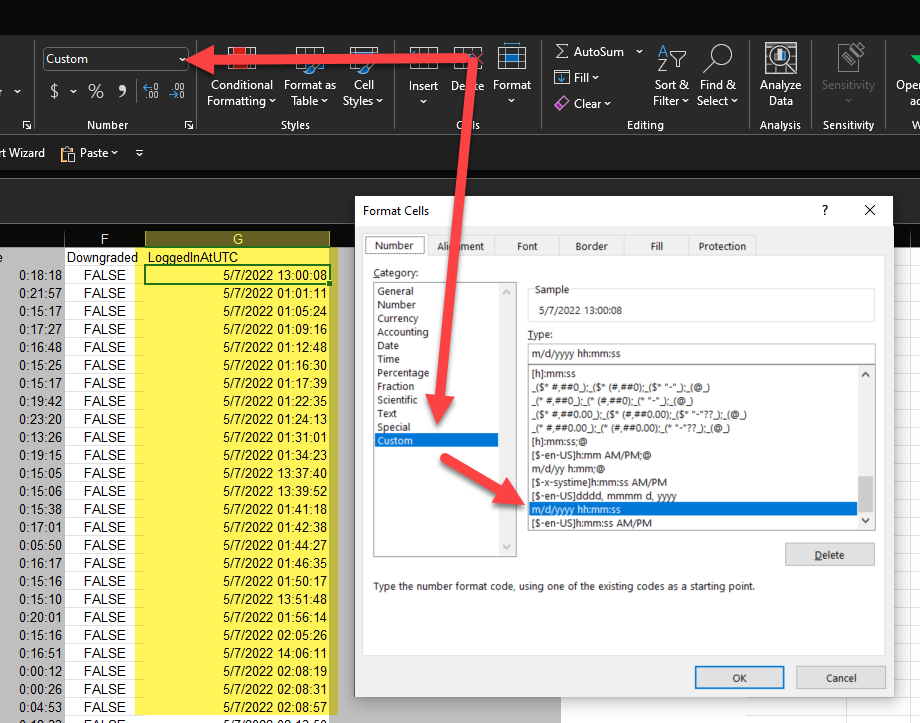
Task: Select m/d/yyyy hh:mm:ss format type
Action: coord(693,509)
